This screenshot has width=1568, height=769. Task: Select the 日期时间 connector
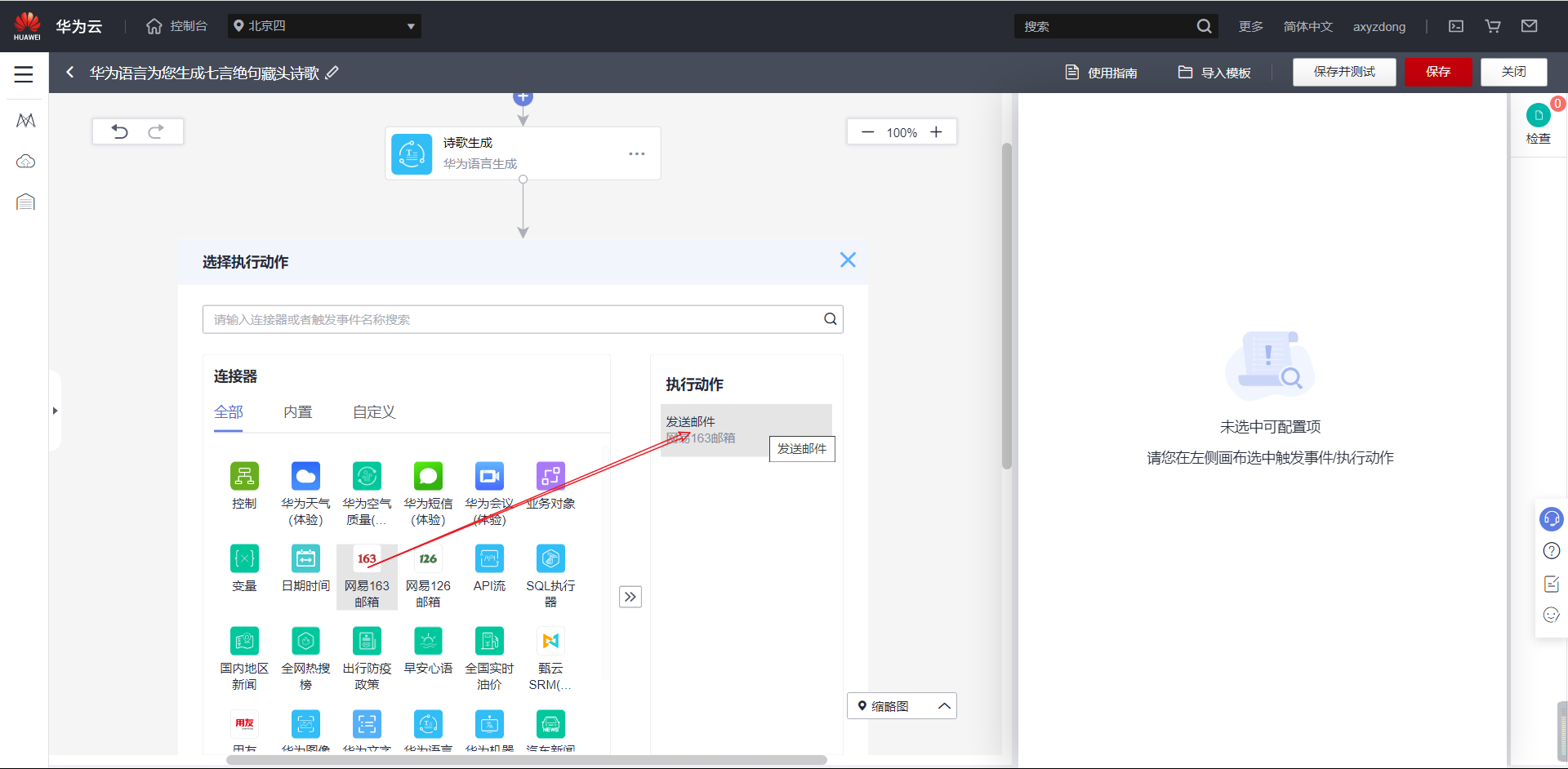pyautogui.click(x=305, y=569)
